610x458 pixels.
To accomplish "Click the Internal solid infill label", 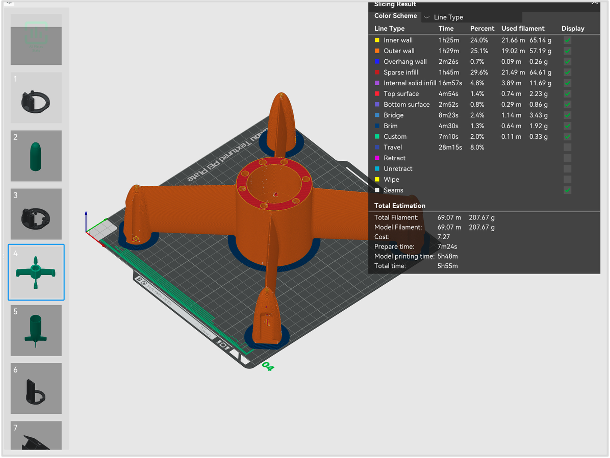I will (x=410, y=83).
